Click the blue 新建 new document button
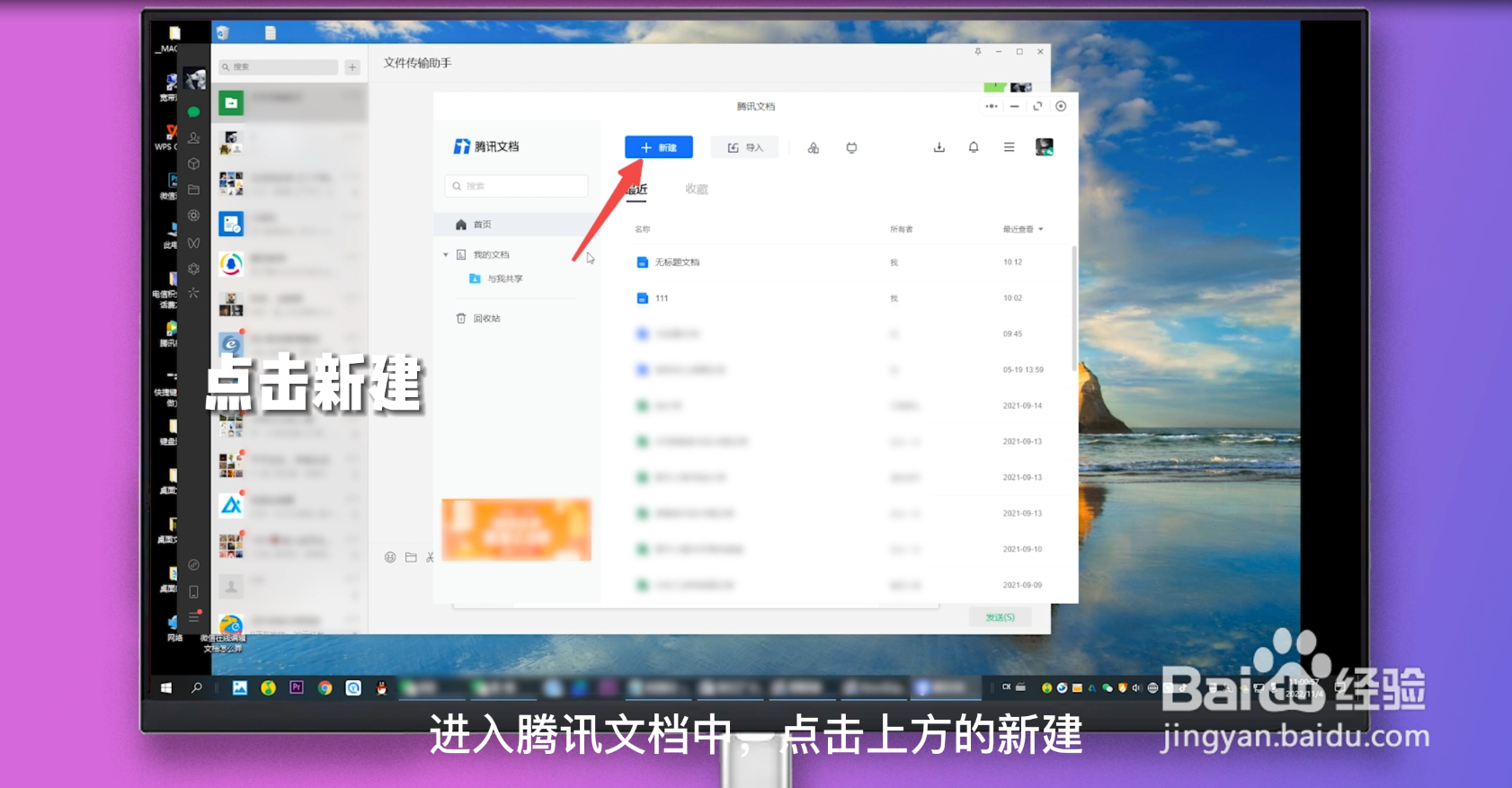Screen dimensions: 1512x788 658,147
